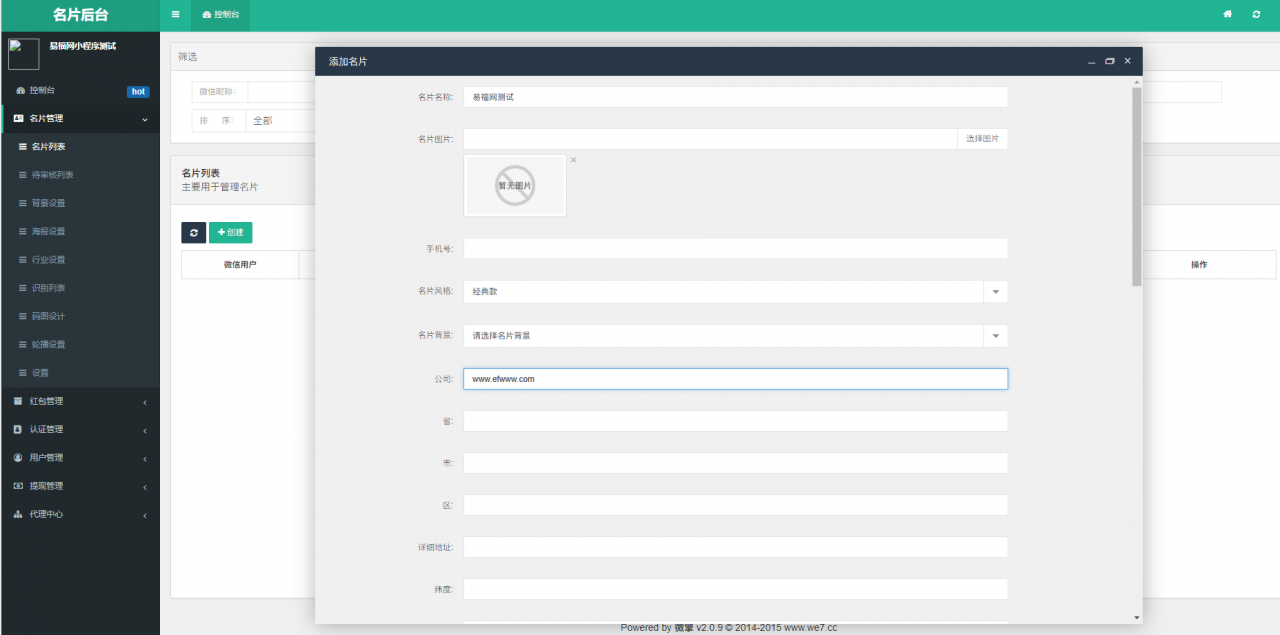Click the refresh icon in top bar
The height and width of the screenshot is (635, 1280).
(1257, 15)
